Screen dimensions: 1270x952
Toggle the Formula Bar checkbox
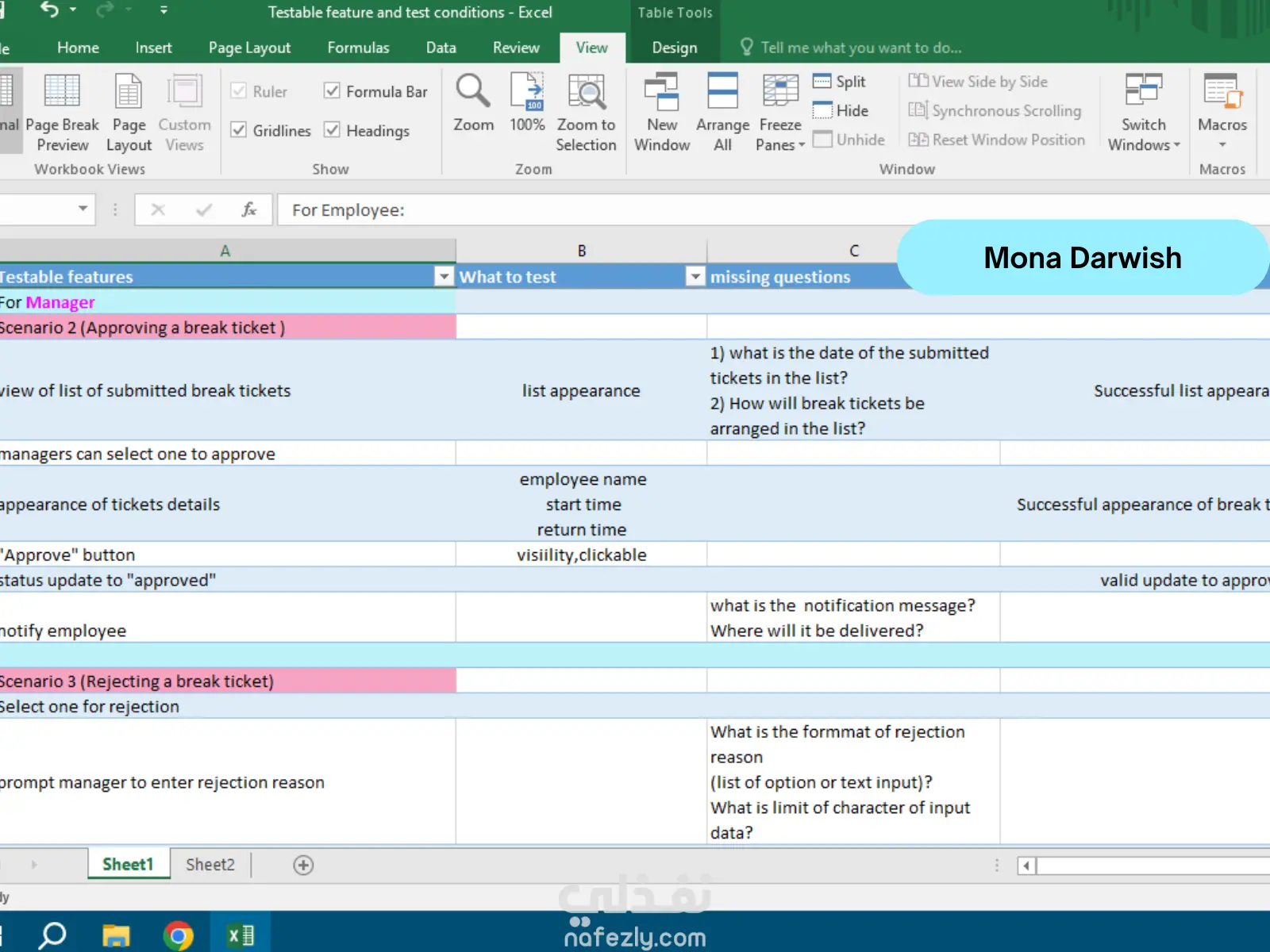(333, 91)
